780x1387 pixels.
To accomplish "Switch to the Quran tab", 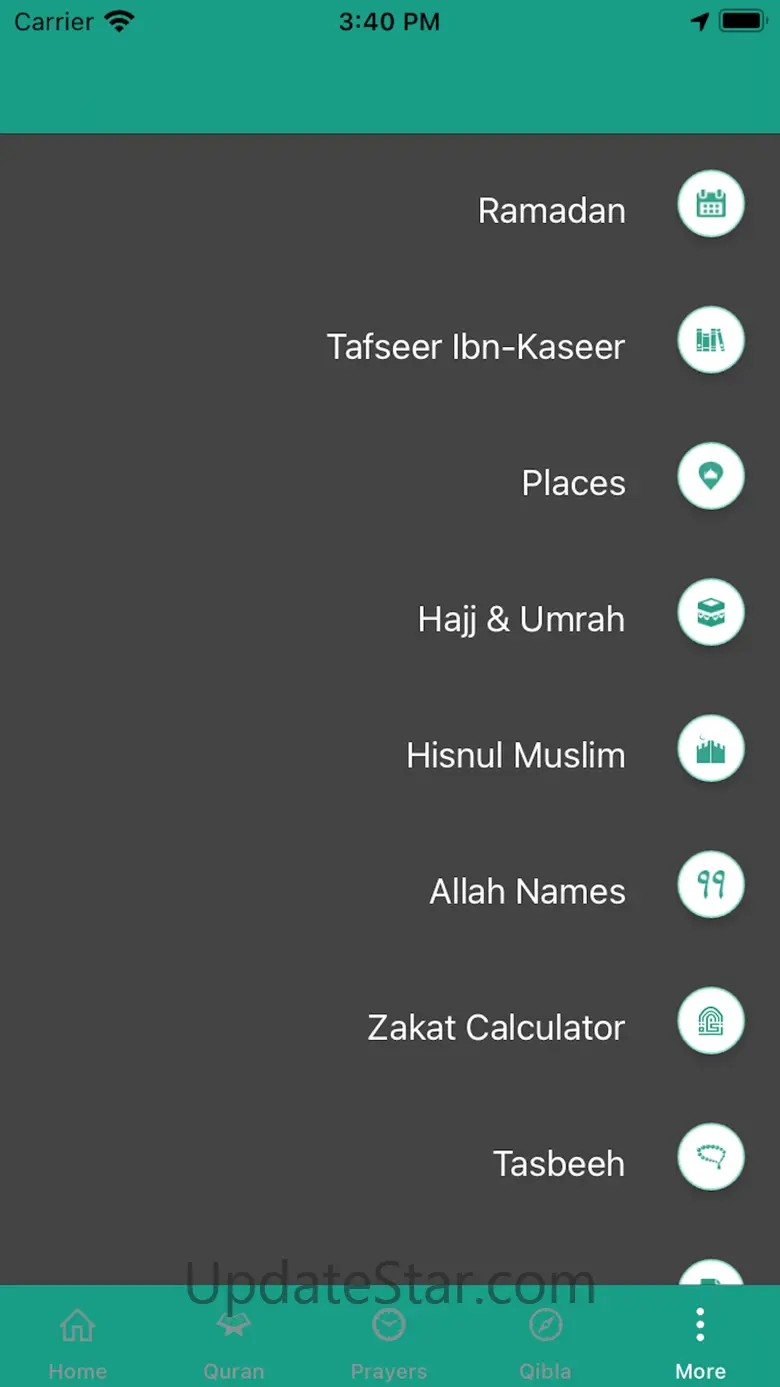I will click(x=233, y=1340).
